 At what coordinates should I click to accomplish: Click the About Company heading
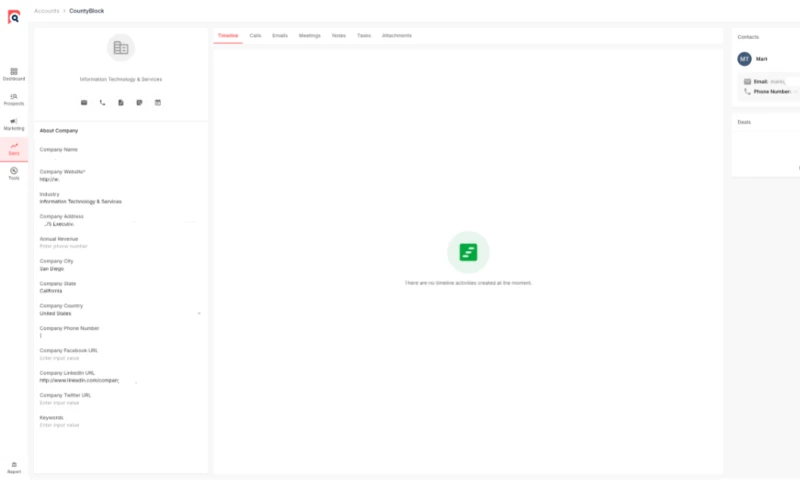59,131
